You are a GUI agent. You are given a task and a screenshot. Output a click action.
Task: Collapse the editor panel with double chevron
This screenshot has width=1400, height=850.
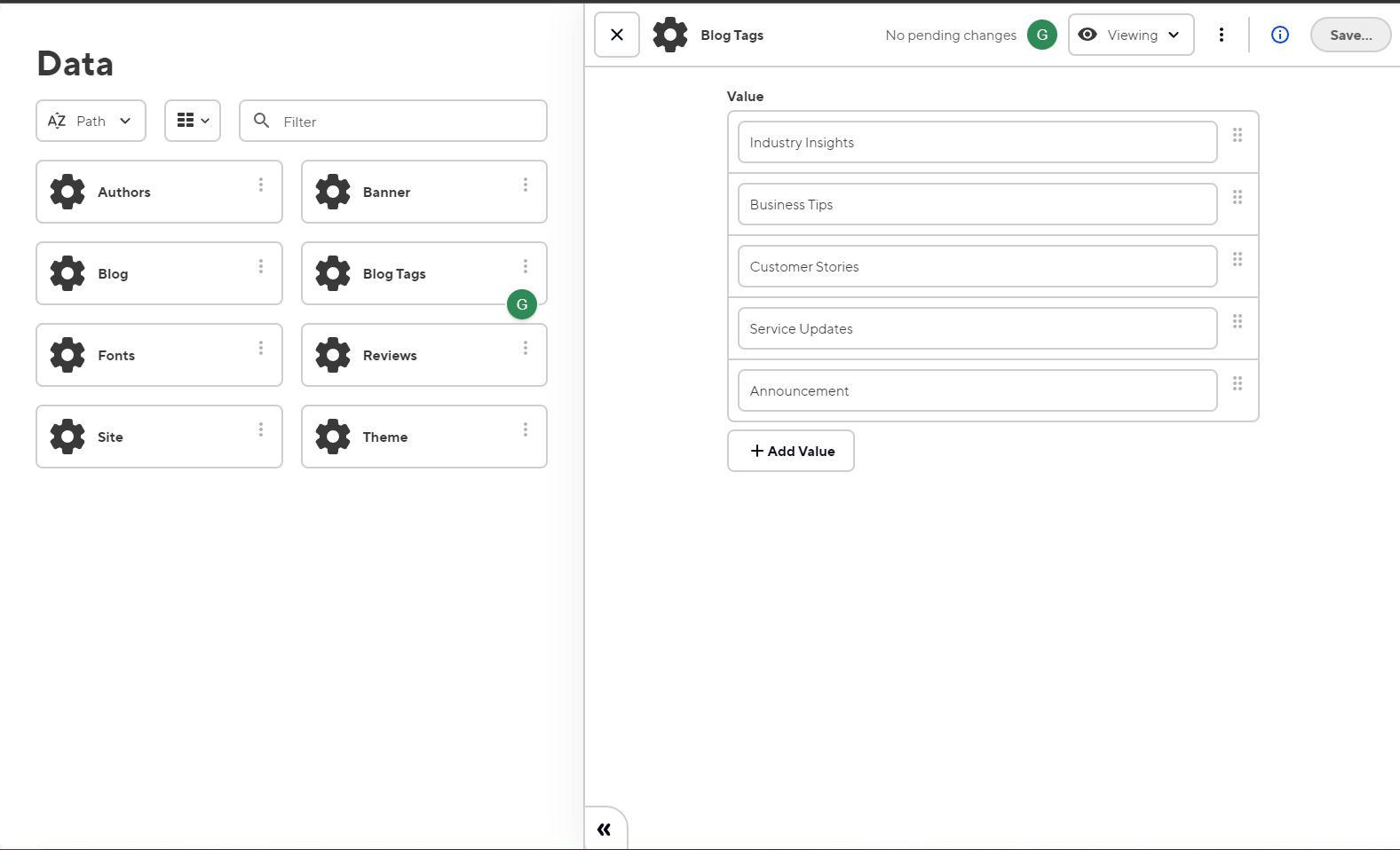[605, 830]
